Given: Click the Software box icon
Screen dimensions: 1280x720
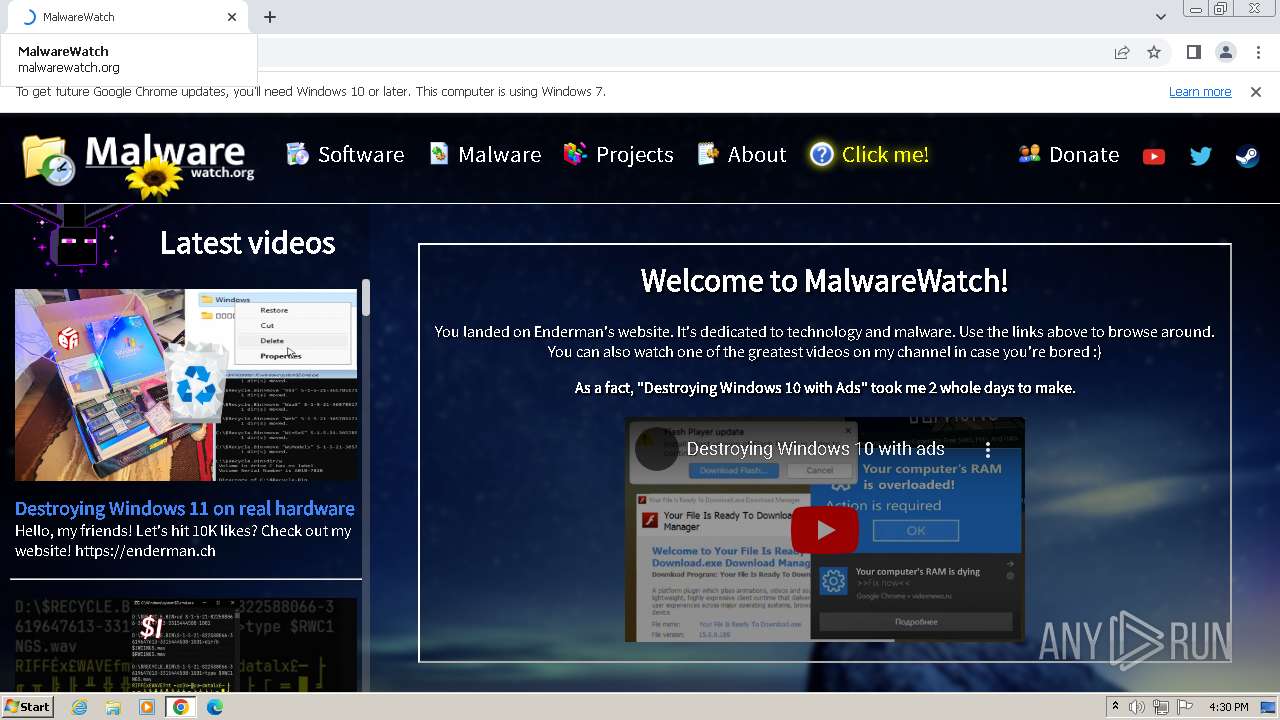Looking at the screenshot, I should [x=297, y=153].
